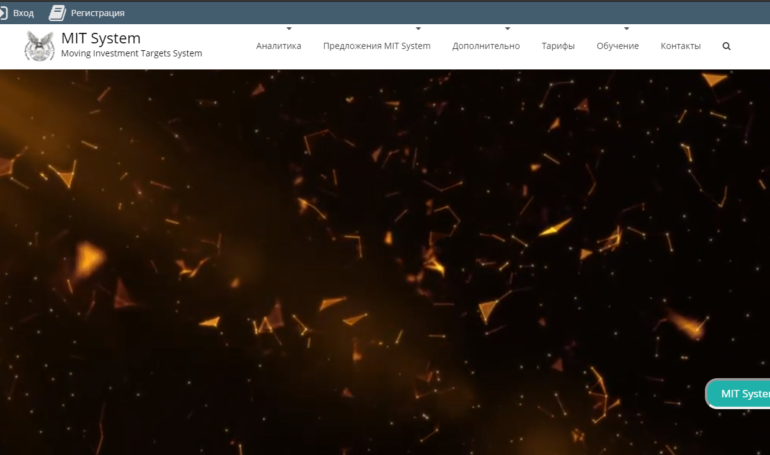Open the Вход login link
The height and width of the screenshot is (455, 770).
click(23, 13)
